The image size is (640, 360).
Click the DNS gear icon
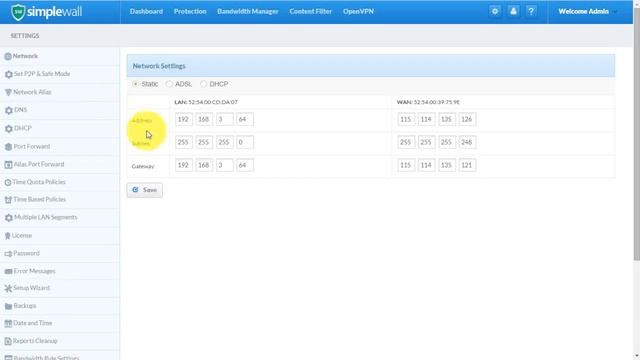point(9,110)
